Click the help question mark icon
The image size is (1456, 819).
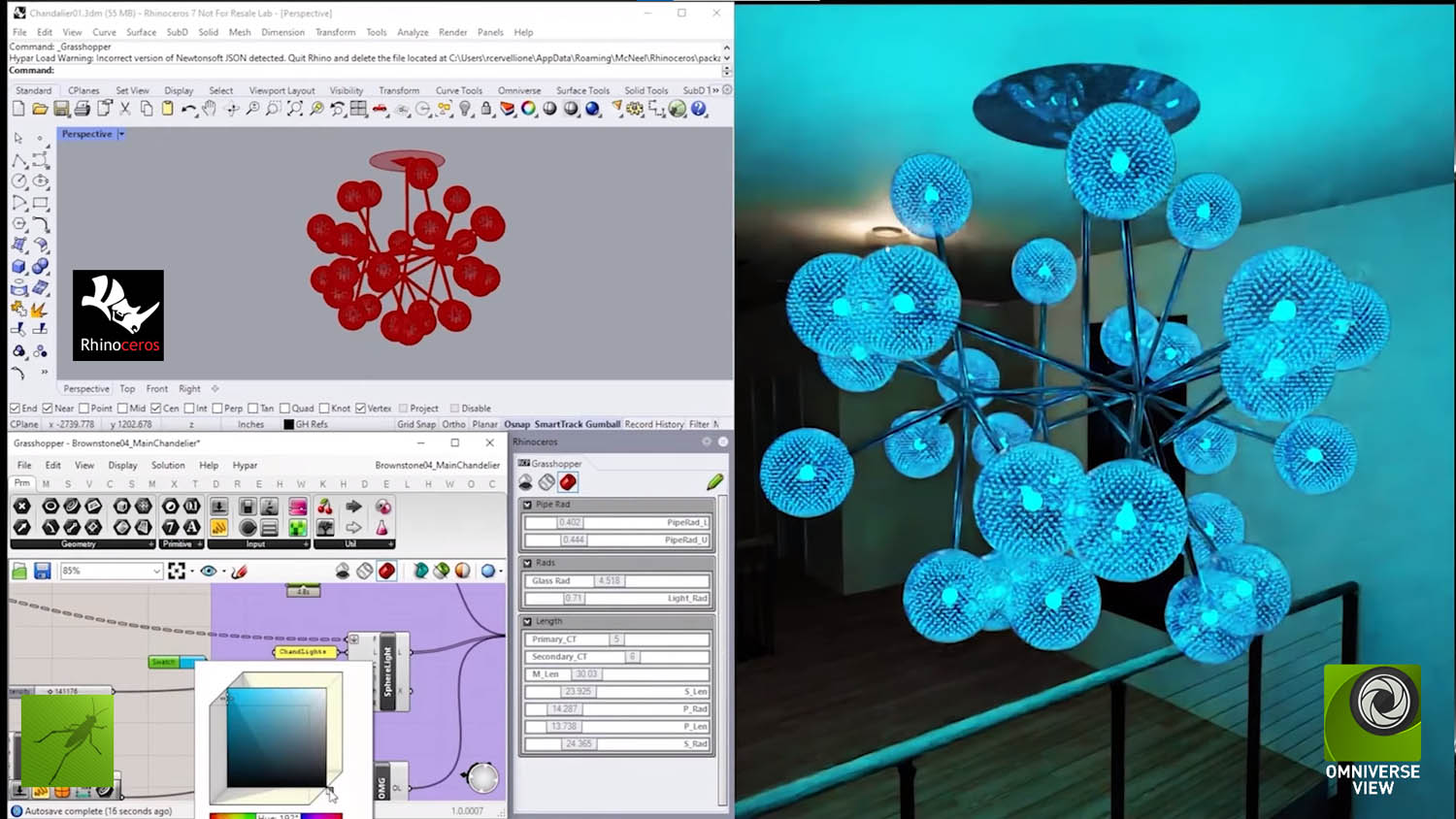[x=699, y=109]
